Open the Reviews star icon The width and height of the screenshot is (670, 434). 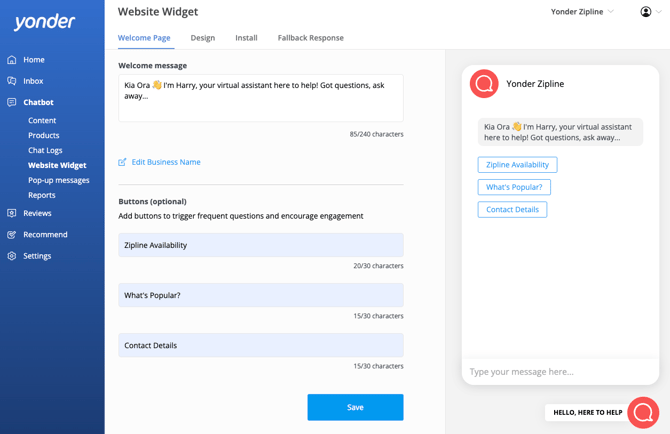click(12, 213)
